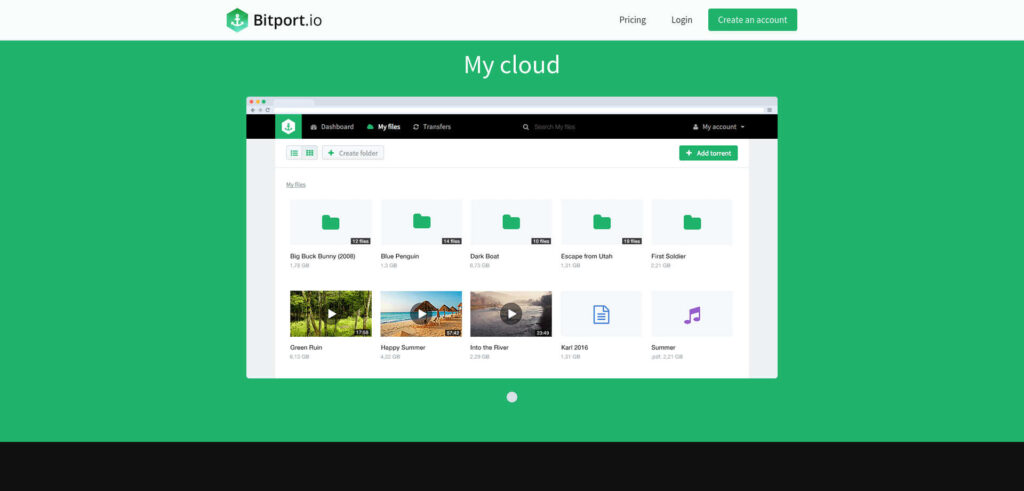Open the Dashboard tab
The width and height of the screenshot is (1024, 491).
click(x=332, y=127)
